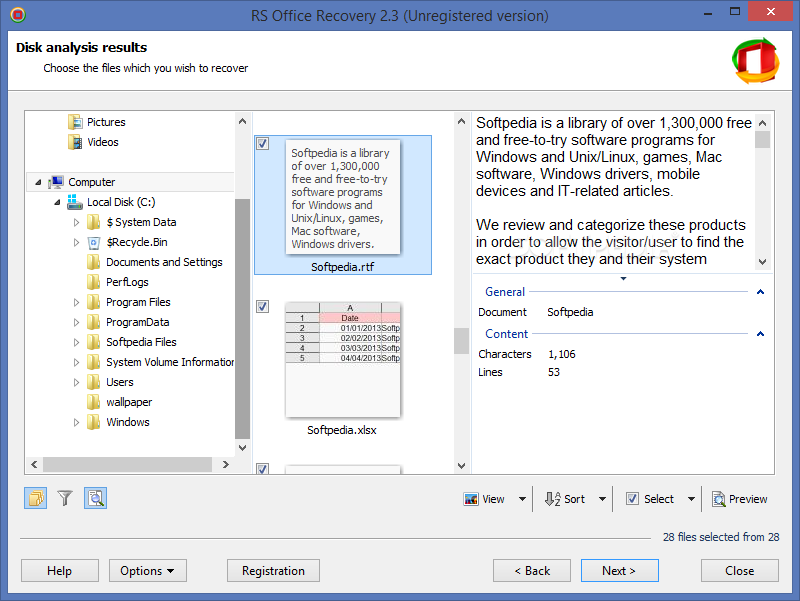Uncheck the Softpedia.xlsx file checkbox
Screen dimensions: 800x601
click(262, 306)
